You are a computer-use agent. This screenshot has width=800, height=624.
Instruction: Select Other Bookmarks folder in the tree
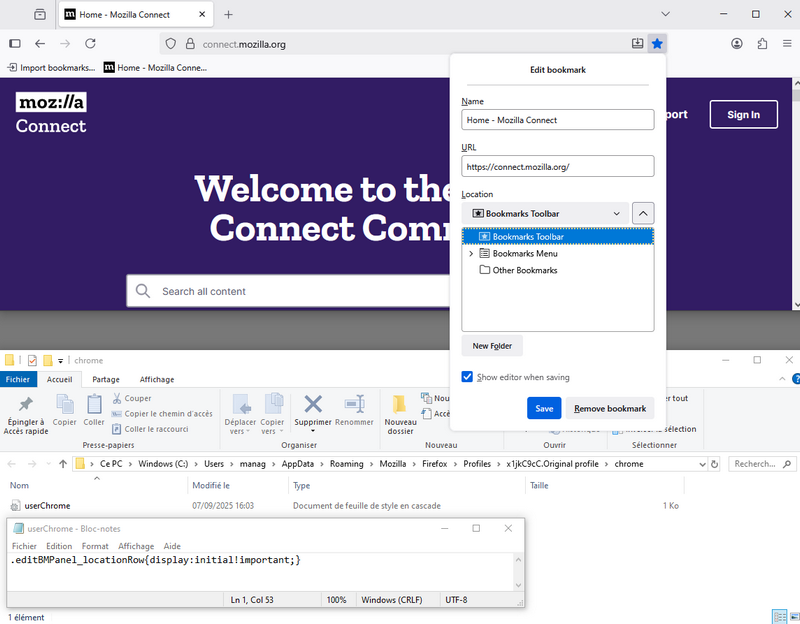coord(524,271)
